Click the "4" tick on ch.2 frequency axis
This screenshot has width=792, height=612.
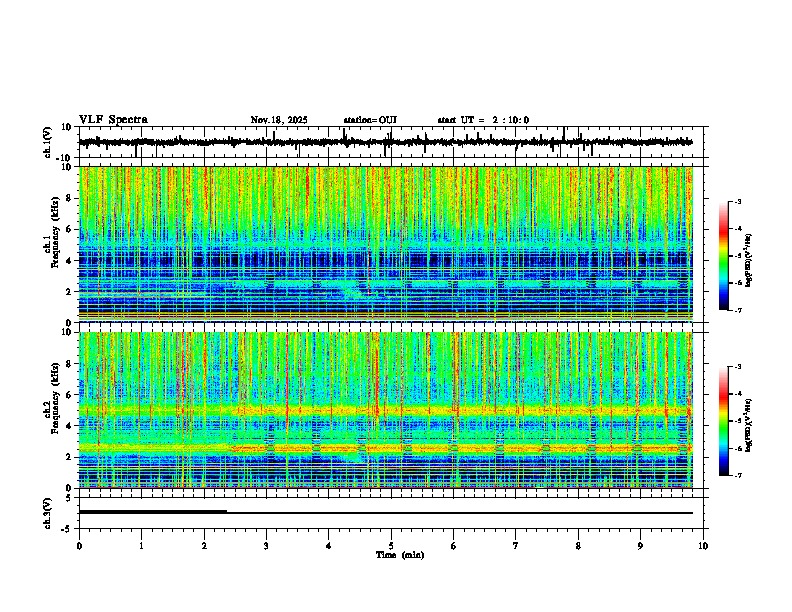coord(69,426)
